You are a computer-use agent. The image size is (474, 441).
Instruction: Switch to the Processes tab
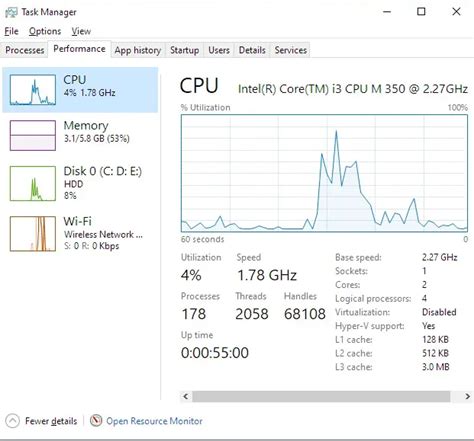(x=25, y=50)
